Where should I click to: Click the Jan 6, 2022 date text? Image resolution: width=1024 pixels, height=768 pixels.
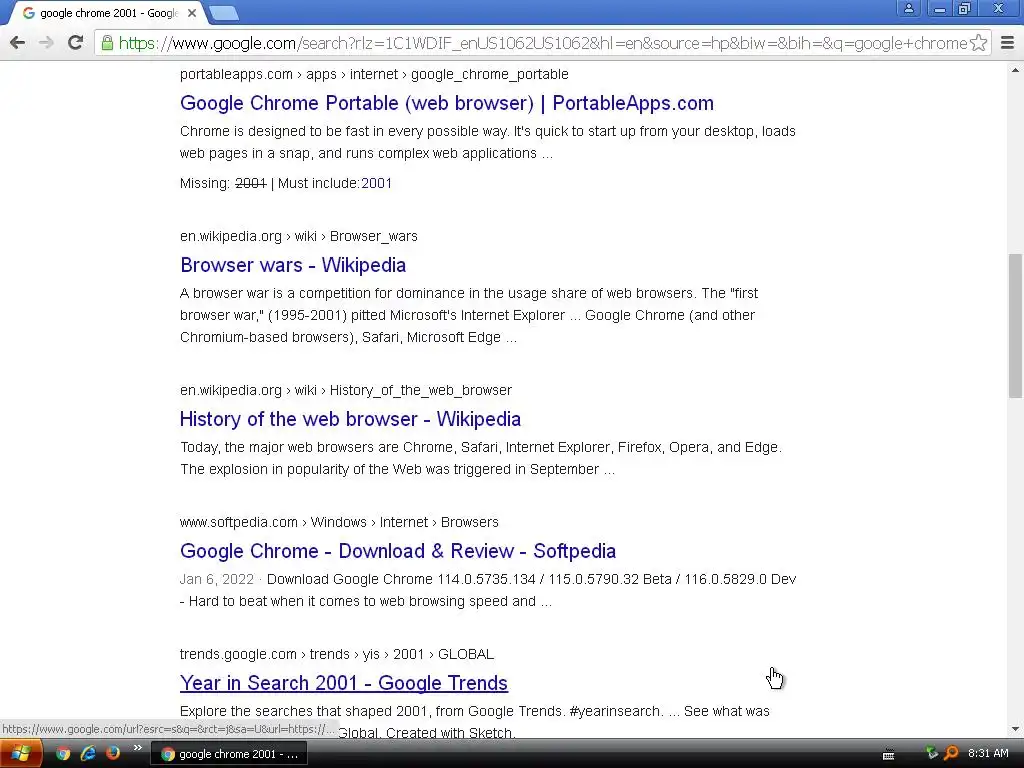point(217,579)
